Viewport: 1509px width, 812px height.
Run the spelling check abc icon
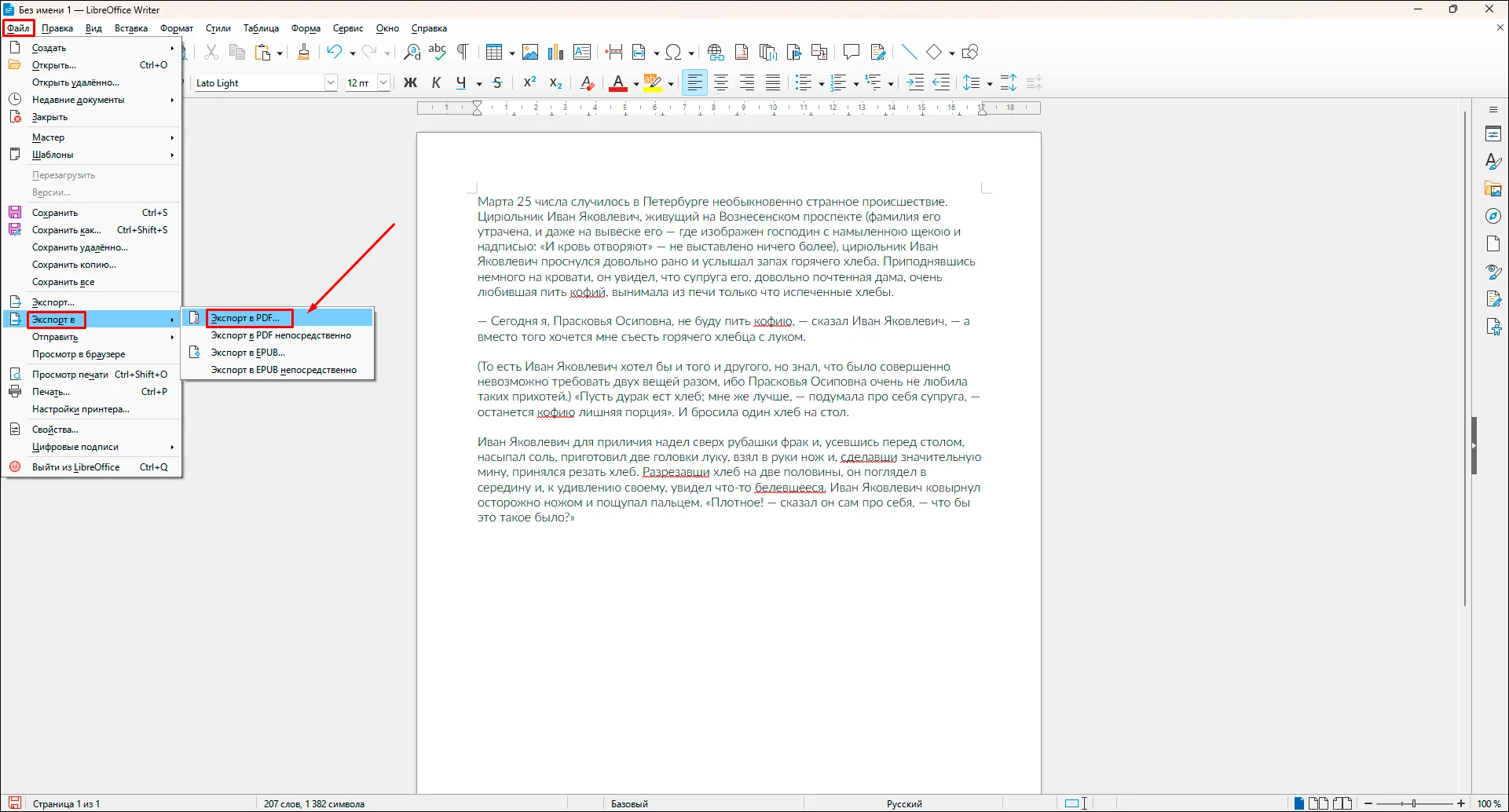point(438,52)
